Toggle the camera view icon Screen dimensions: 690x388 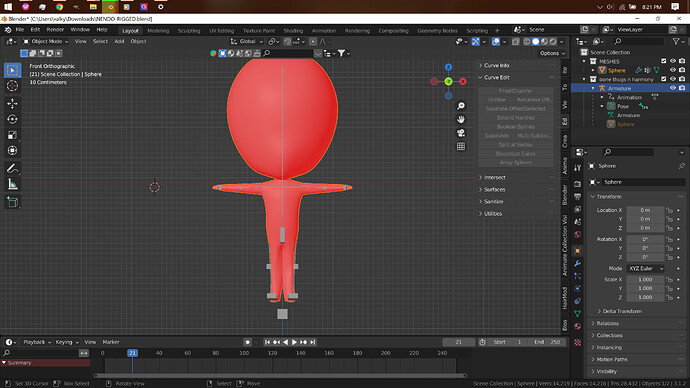pyautogui.click(x=461, y=133)
